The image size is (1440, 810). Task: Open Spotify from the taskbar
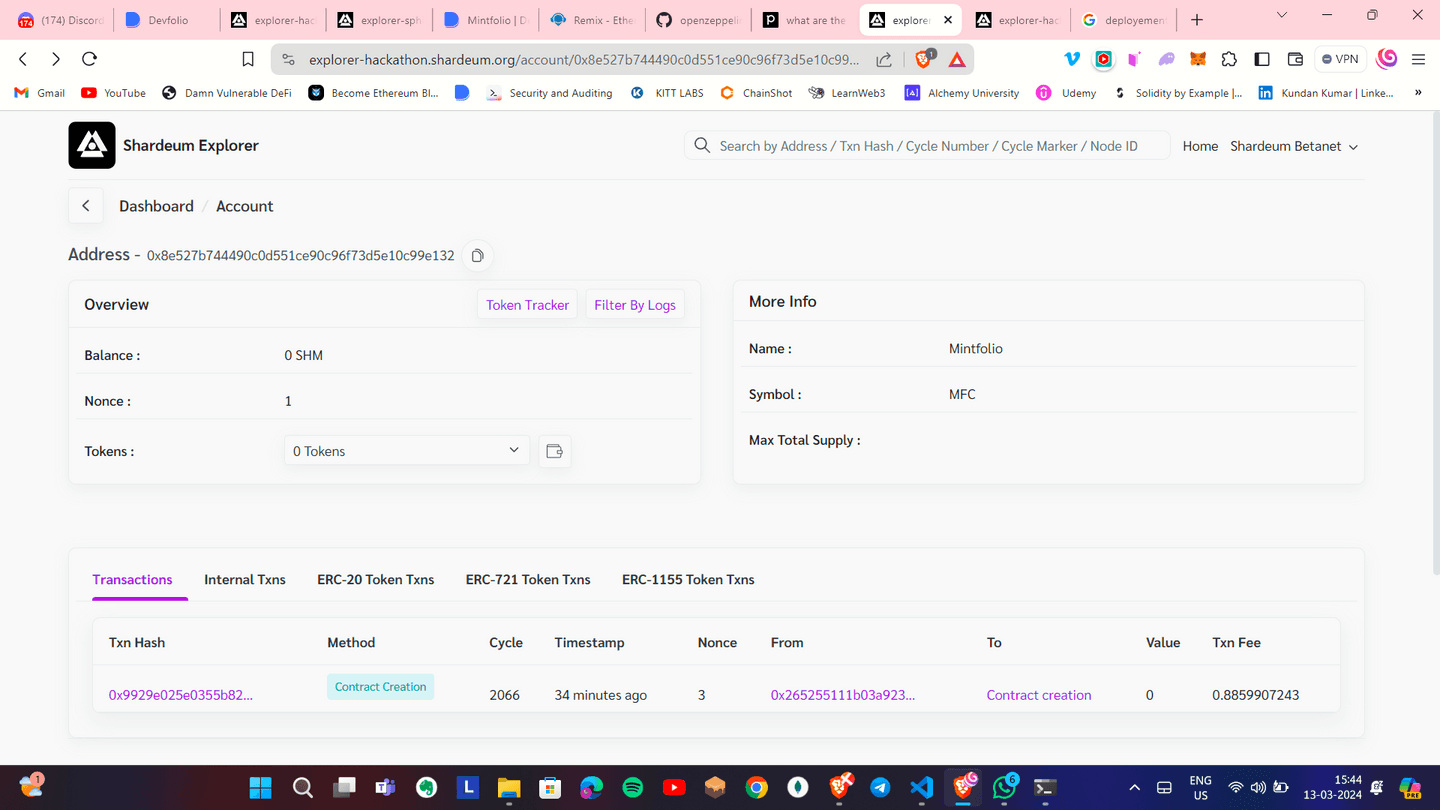coord(633,788)
